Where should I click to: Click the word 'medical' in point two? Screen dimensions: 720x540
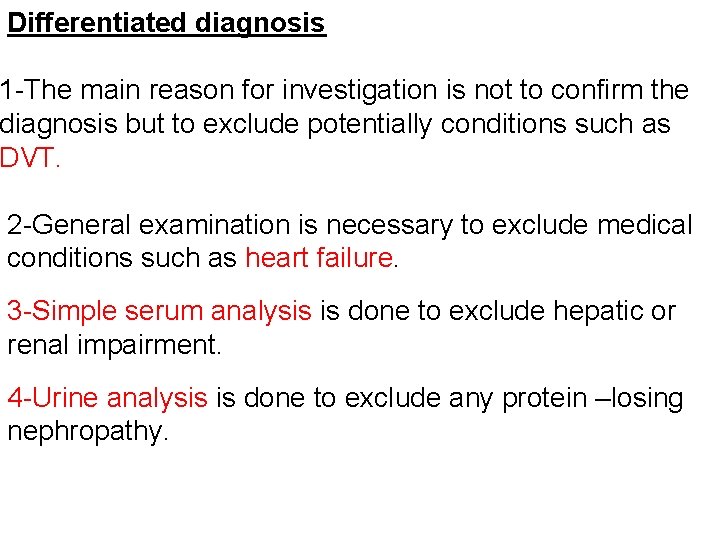[x=645, y=225]
